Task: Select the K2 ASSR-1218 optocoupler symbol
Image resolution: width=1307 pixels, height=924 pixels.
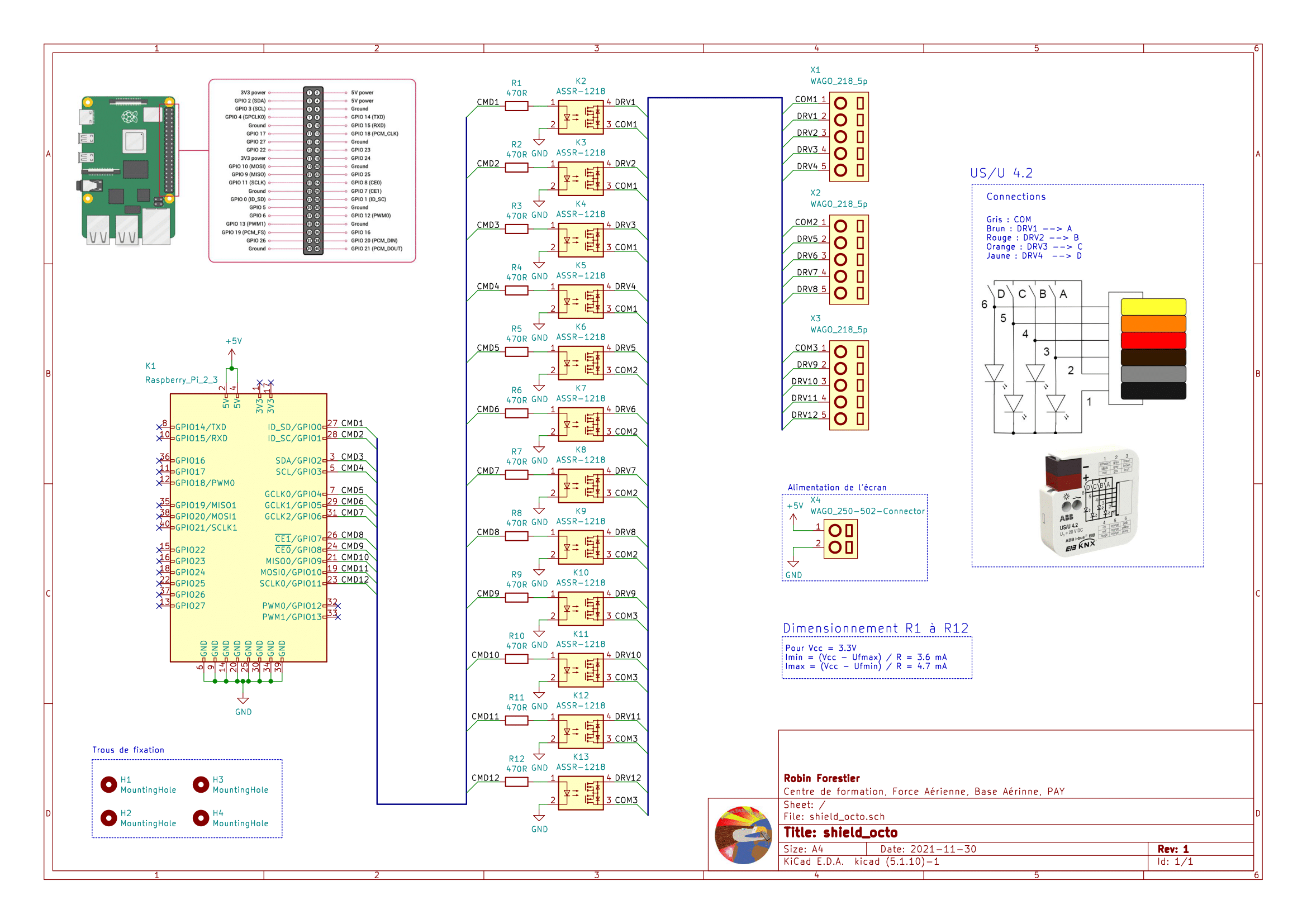Action: click(x=581, y=117)
